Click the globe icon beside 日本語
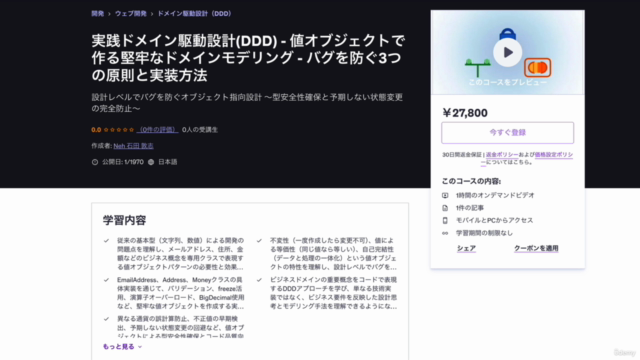Screen dimensions: 640x360 tap(151, 162)
